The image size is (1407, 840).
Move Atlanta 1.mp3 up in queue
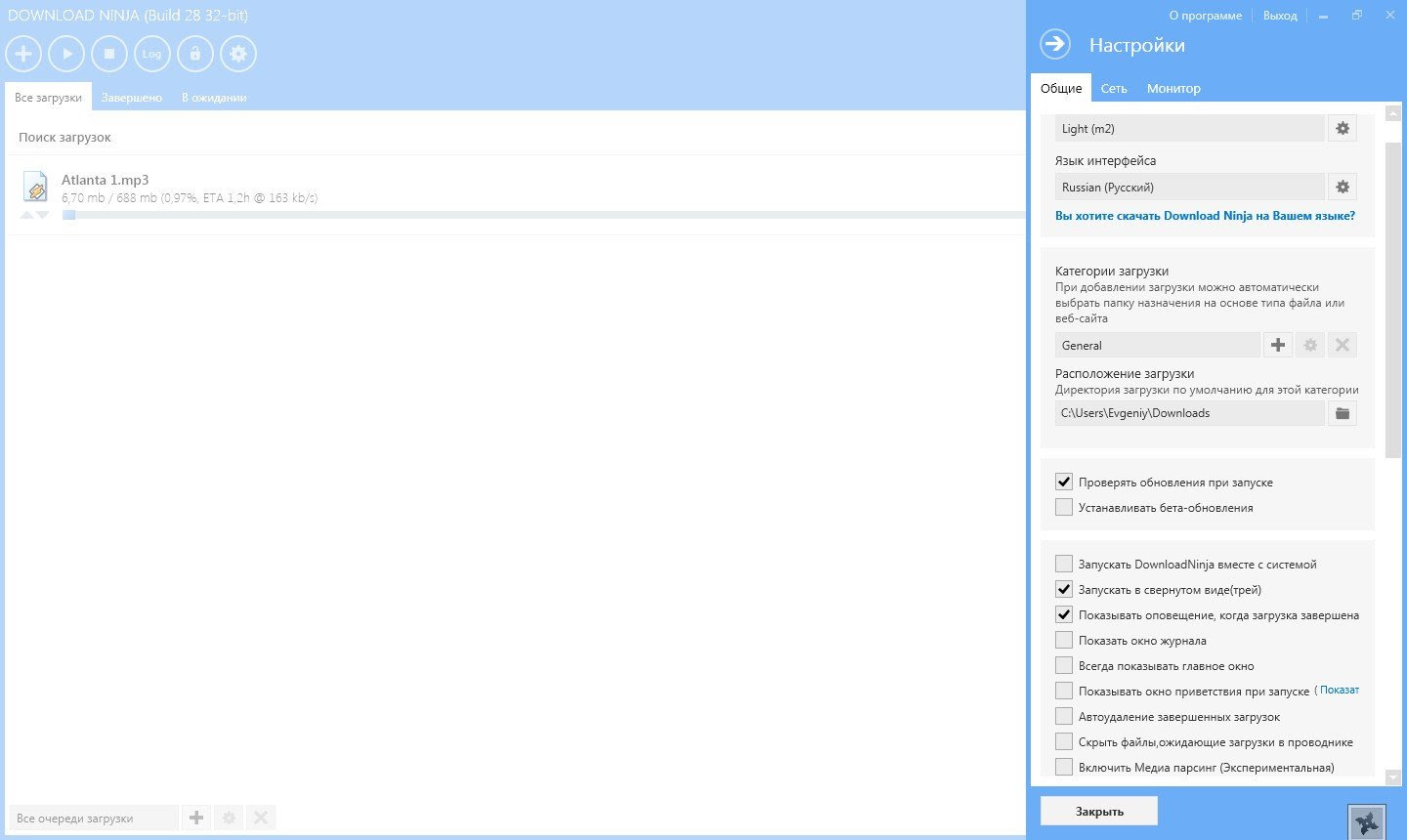tap(27, 215)
